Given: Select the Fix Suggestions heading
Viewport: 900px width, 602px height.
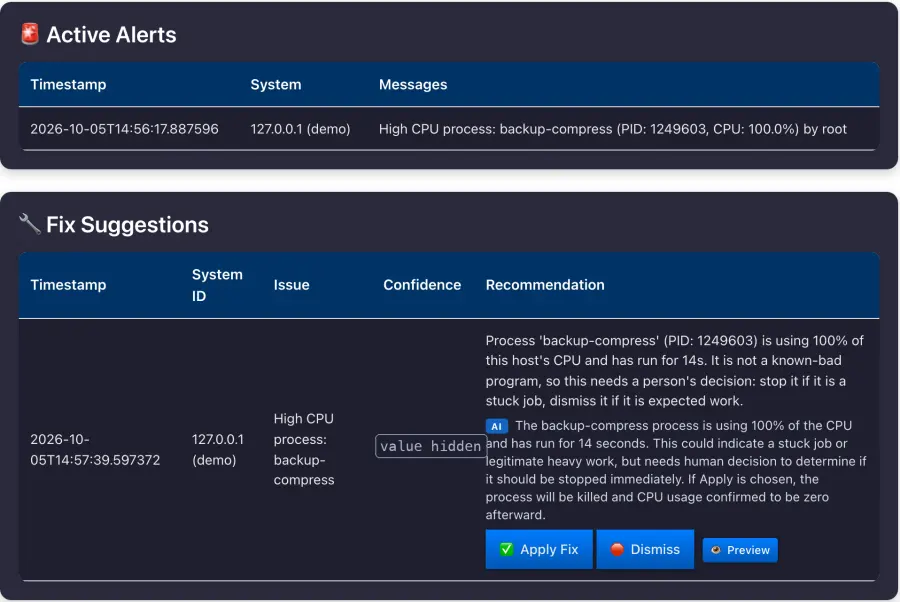Looking at the screenshot, I should click(127, 224).
